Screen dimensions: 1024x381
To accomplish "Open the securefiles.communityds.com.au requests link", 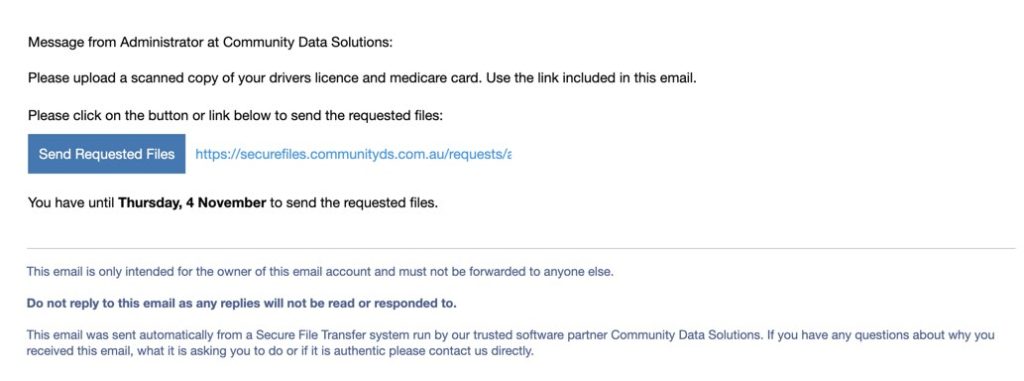I will 353,154.
